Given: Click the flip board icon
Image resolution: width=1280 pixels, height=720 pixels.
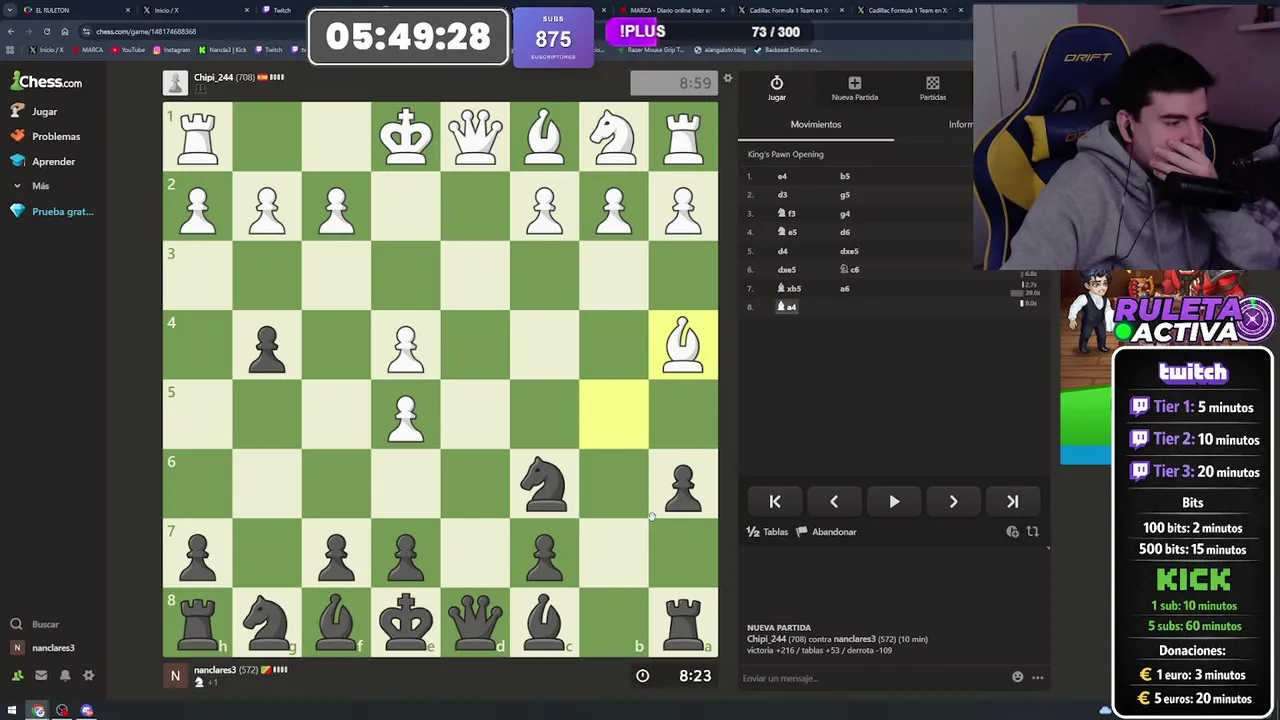Looking at the screenshot, I should tap(1033, 532).
